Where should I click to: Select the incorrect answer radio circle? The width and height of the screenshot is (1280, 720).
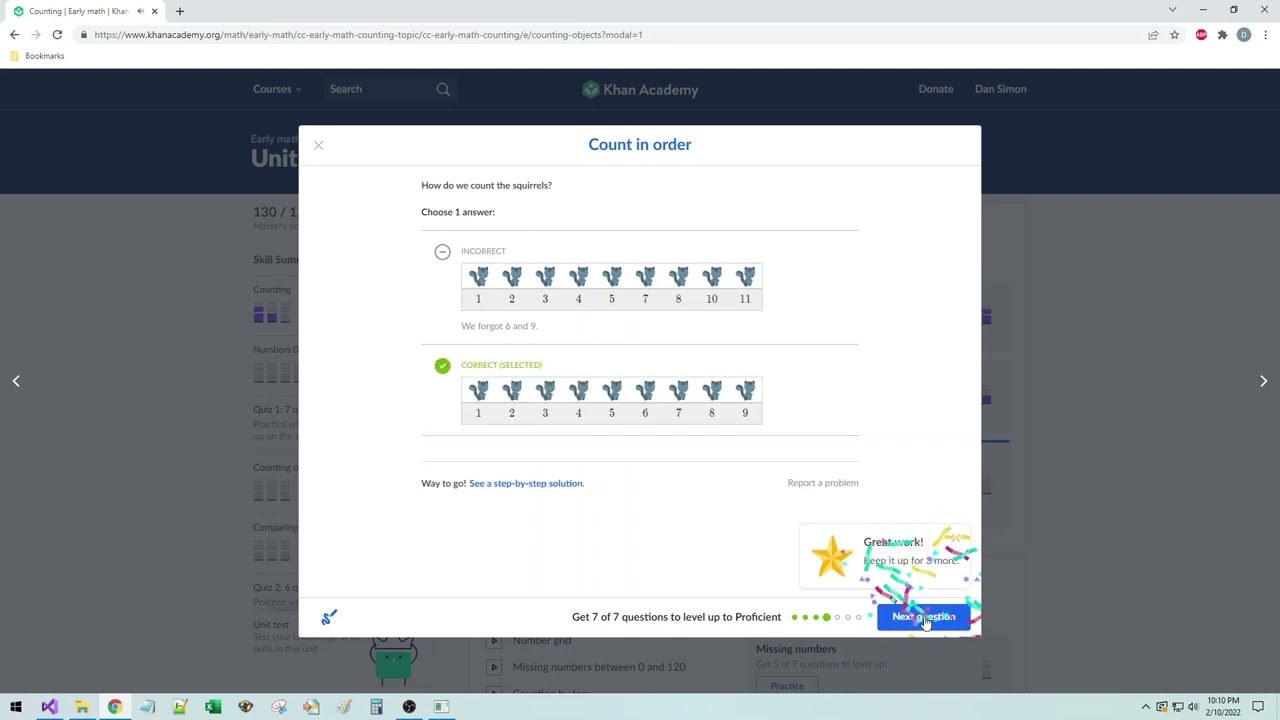point(442,252)
